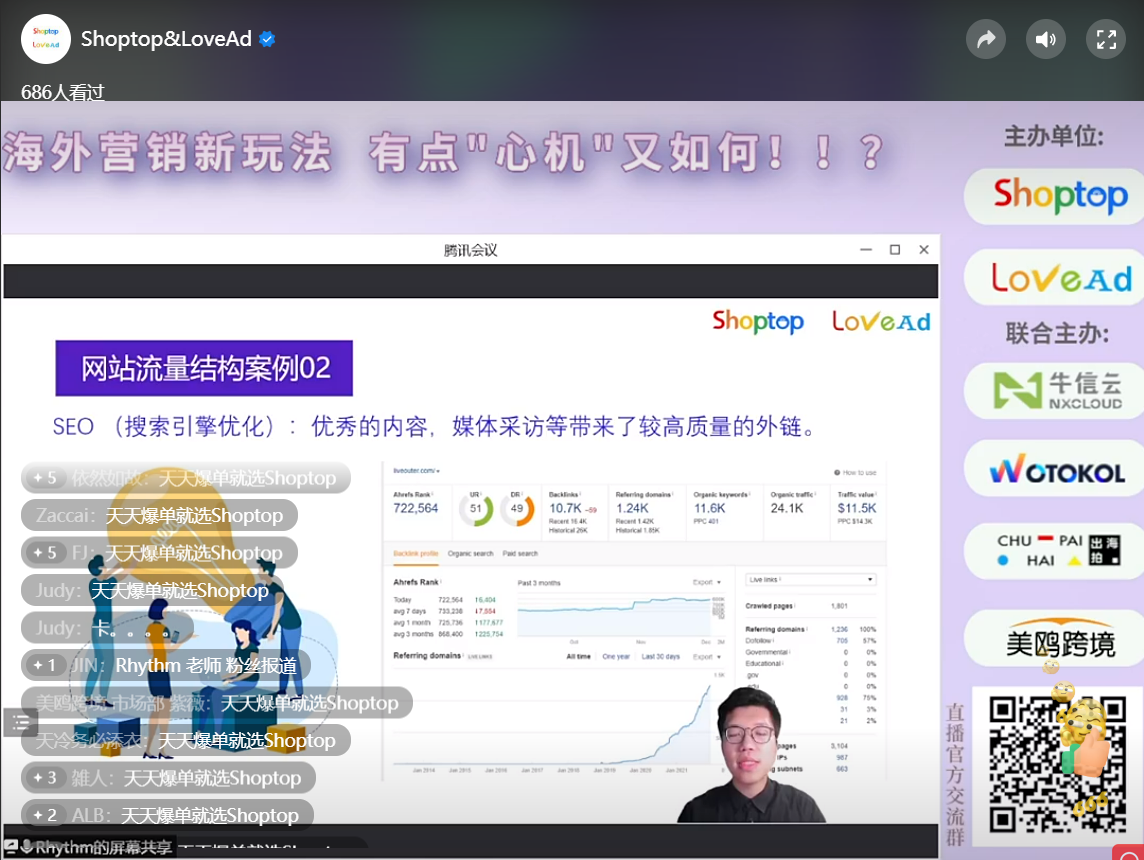Select the Last 30 days range
1144x860 pixels.
point(660,656)
